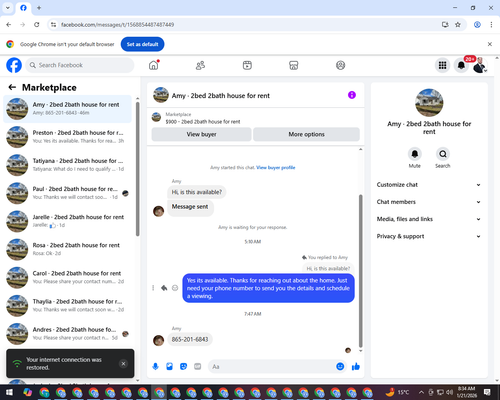Open more options dots beside sent message

coord(153,288)
